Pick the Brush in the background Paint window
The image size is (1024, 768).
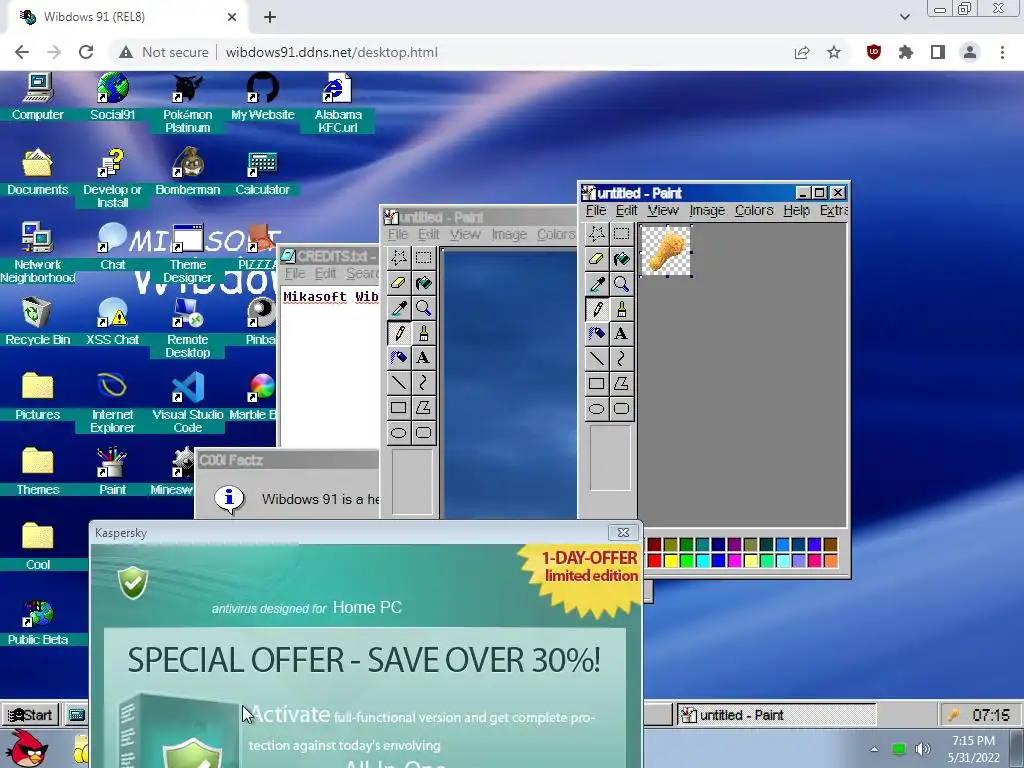(423, 333)
